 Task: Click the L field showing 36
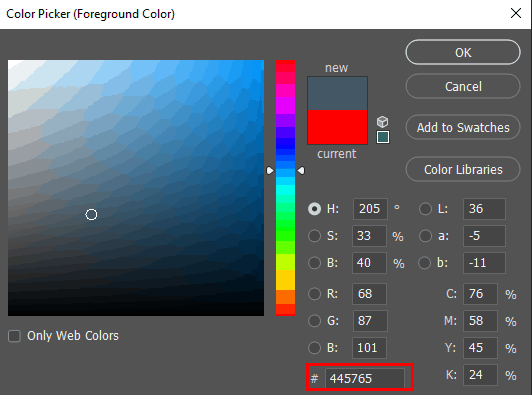pos(484,209)
